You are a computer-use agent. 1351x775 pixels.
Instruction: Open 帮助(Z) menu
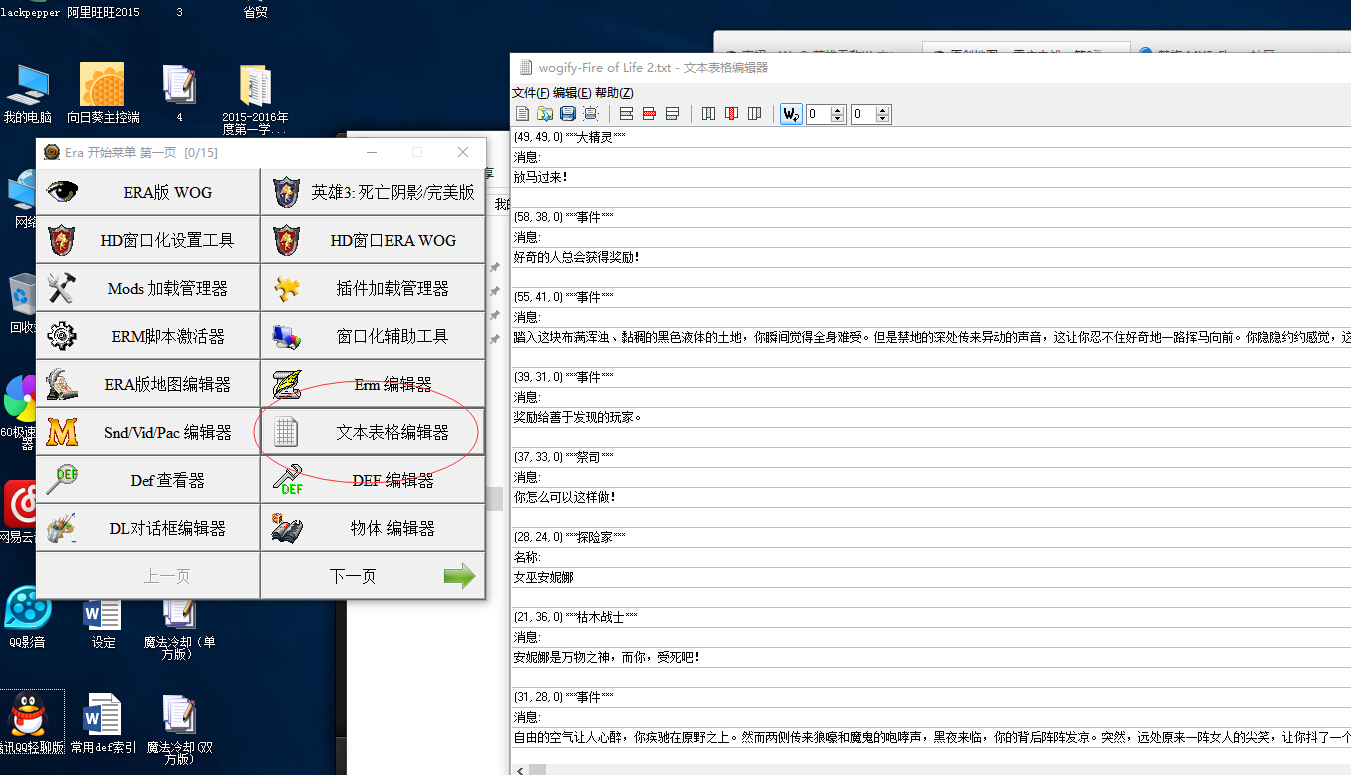pos(614,93)
